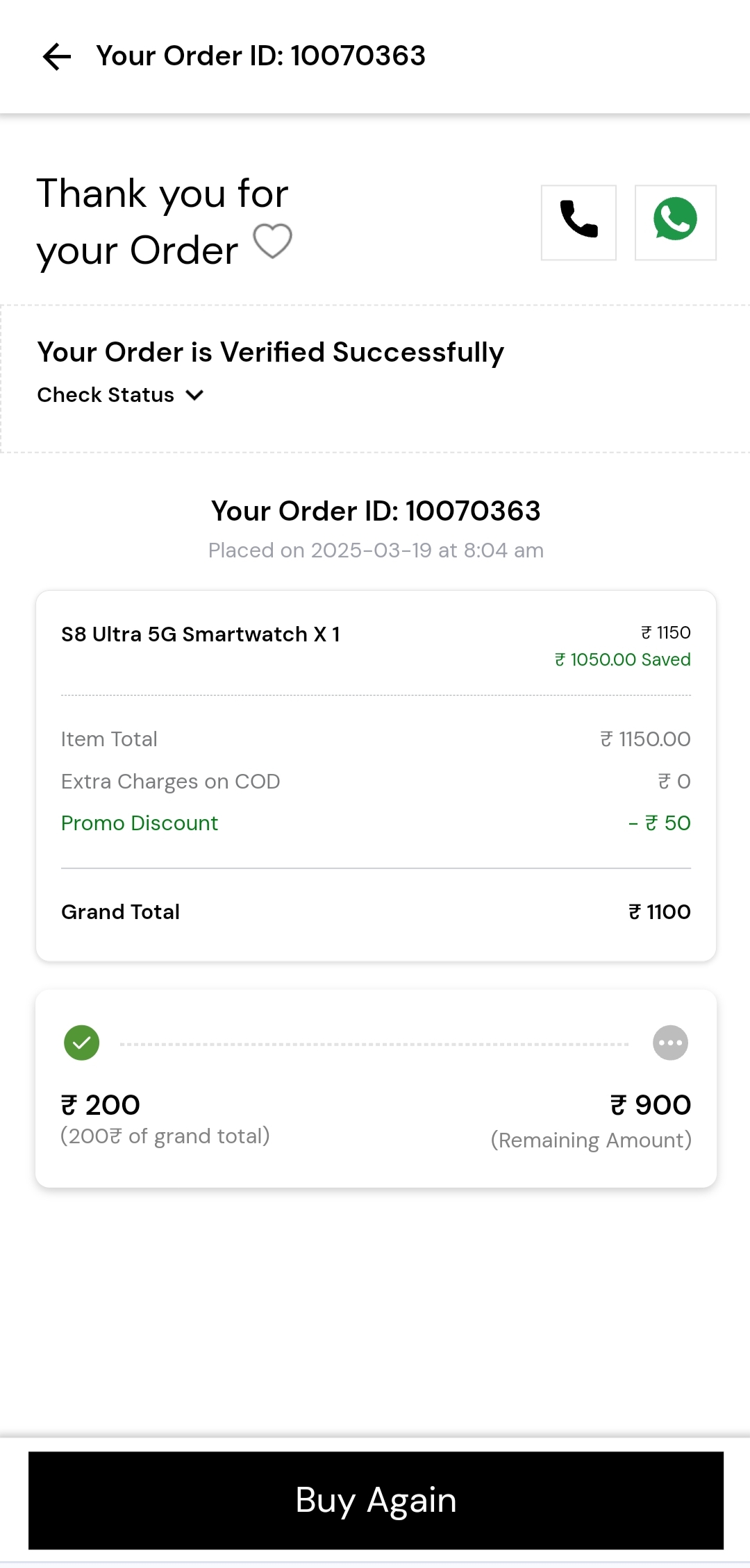The image size is (750, 1568).
Task: Tap the green payment checkmark icon
Action: coord(82,1043)
